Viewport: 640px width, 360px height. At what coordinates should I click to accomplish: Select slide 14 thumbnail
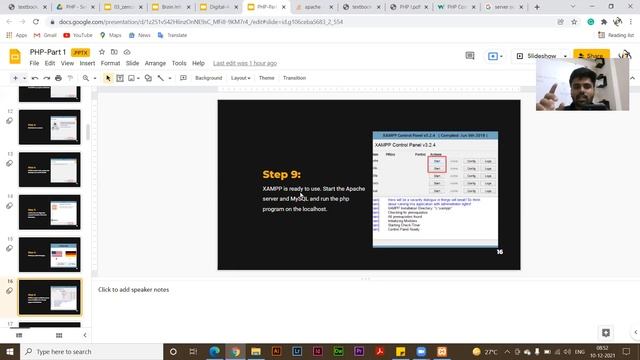pos(49,212)
